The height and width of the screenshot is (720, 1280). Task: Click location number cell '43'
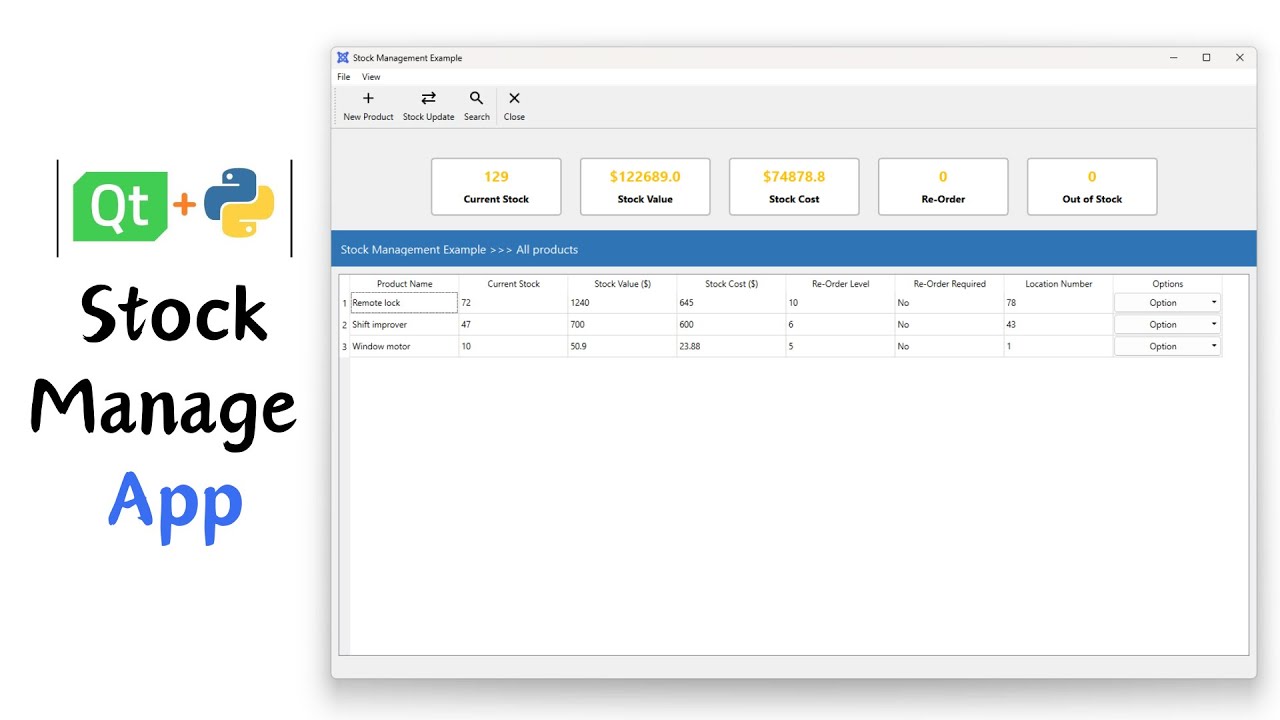tap(1059, 325)
